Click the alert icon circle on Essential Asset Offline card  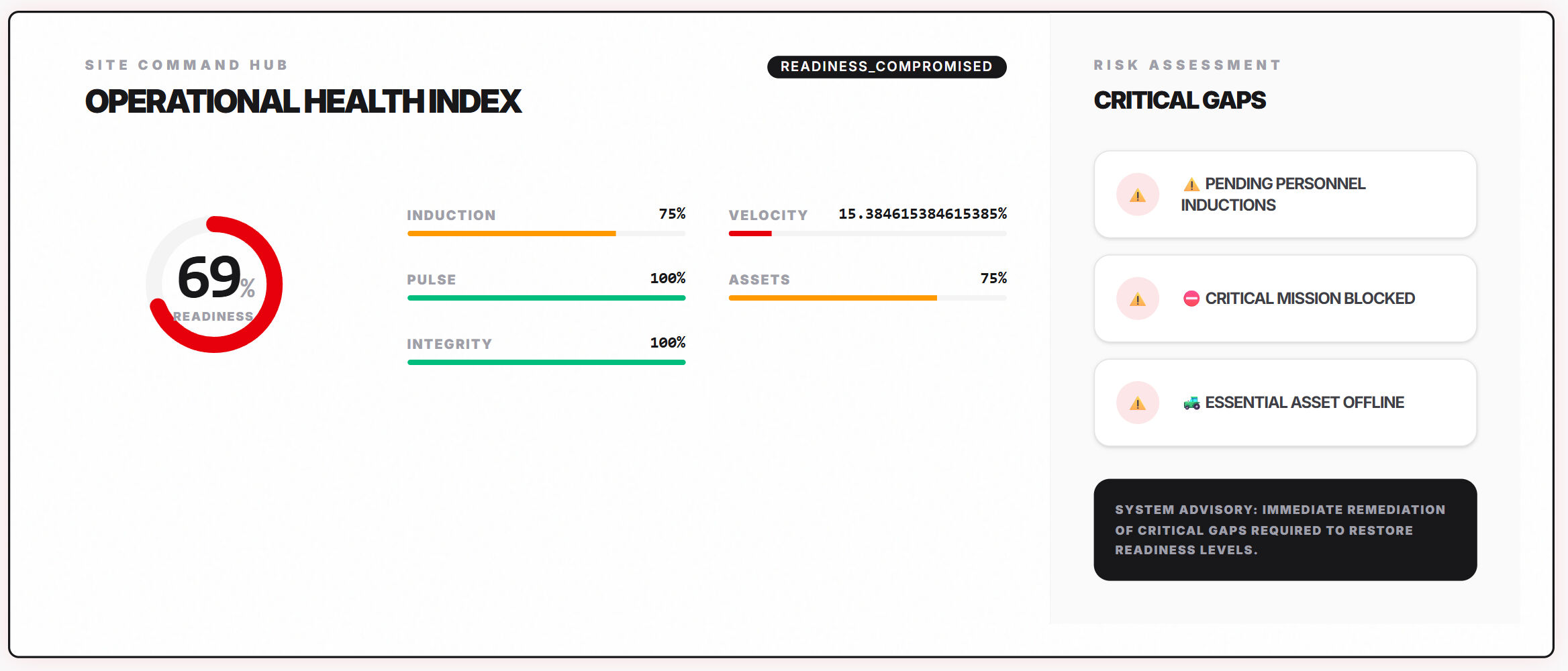(x=1136, y=403)
